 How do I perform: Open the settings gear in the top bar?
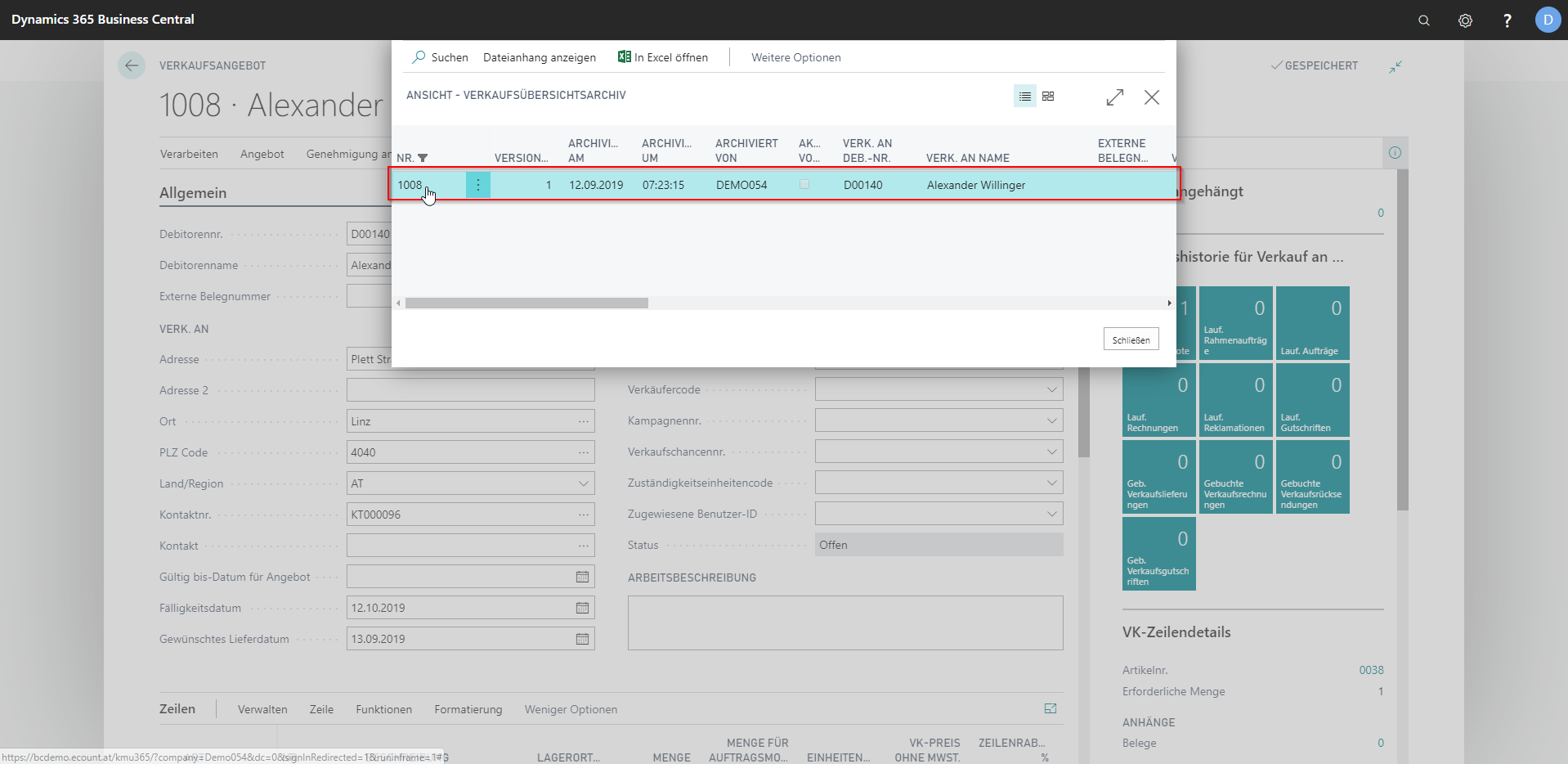(x=1465, y=20)
